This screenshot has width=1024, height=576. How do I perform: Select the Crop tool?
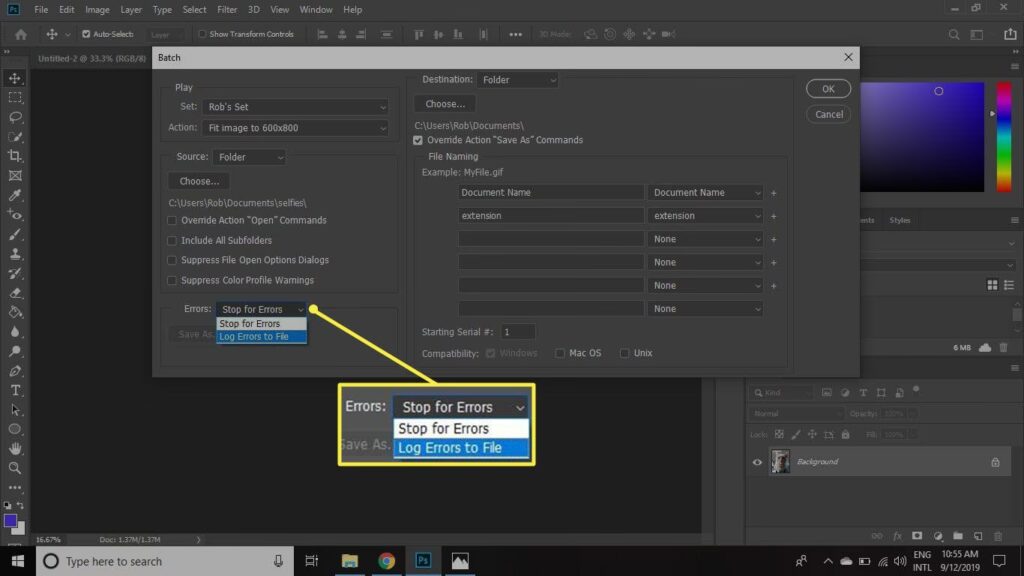click(x=15, y=156)
